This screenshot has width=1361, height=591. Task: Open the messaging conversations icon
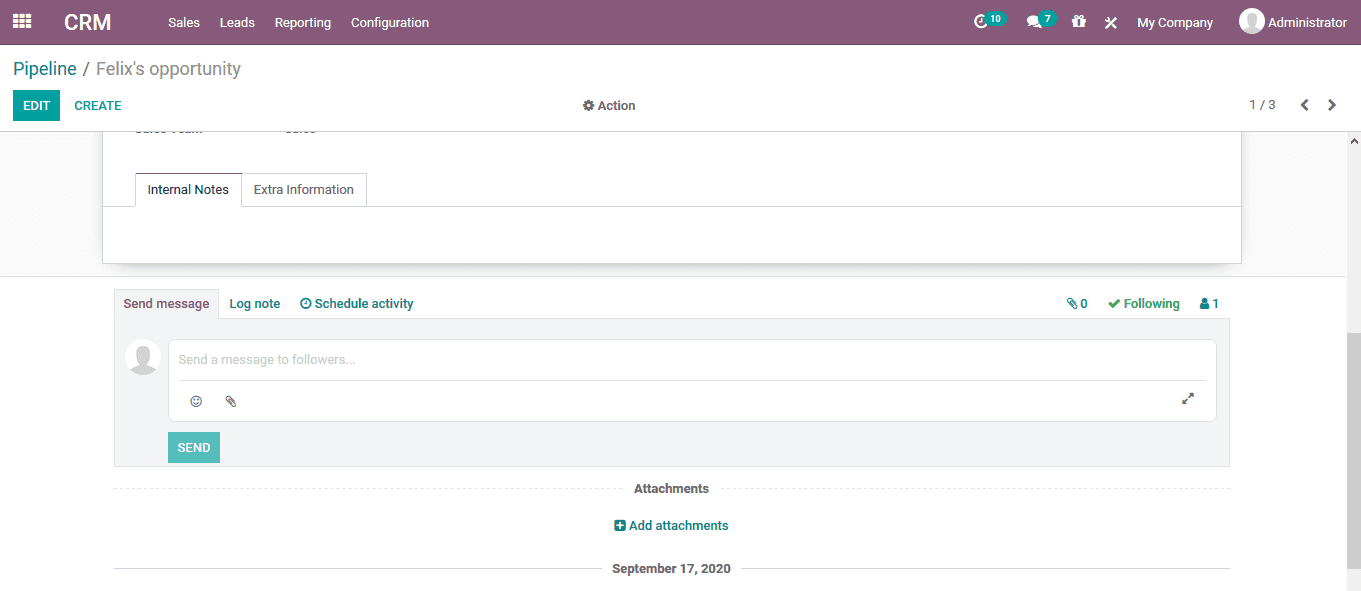[1035, 19]
